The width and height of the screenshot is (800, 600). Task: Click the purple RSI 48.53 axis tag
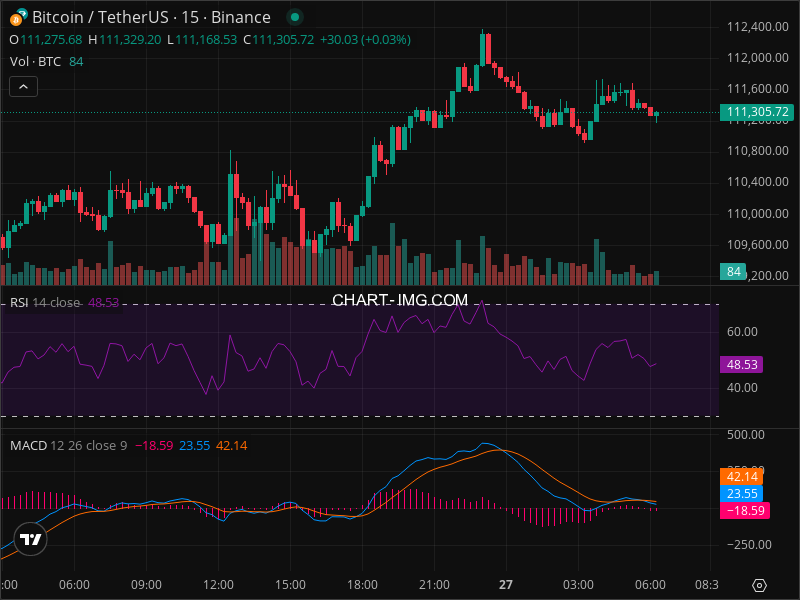(741, 366)
